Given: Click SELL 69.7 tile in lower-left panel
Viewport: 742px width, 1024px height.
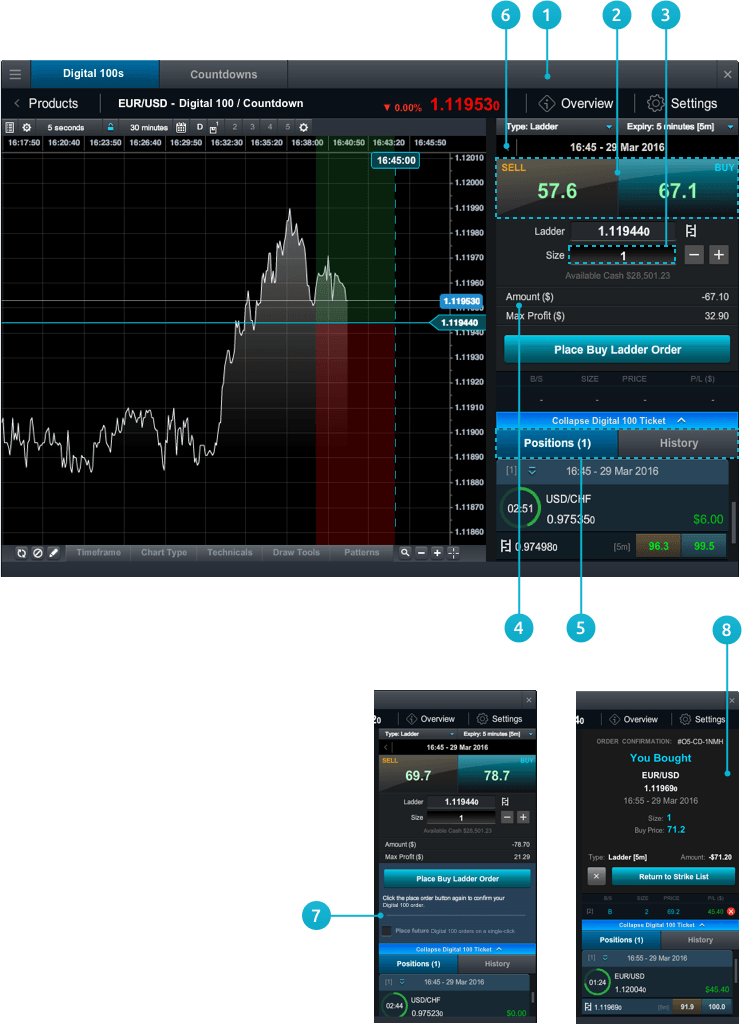Looking at the screenshot, I should pos(418,774).
